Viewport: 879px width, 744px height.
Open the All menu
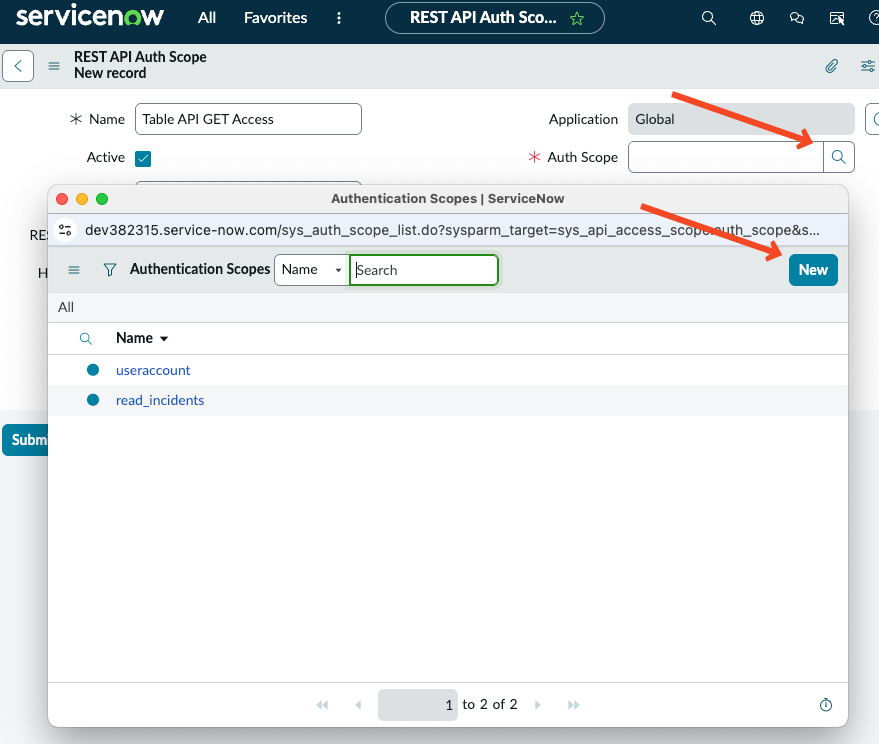(x=207, y=18)
